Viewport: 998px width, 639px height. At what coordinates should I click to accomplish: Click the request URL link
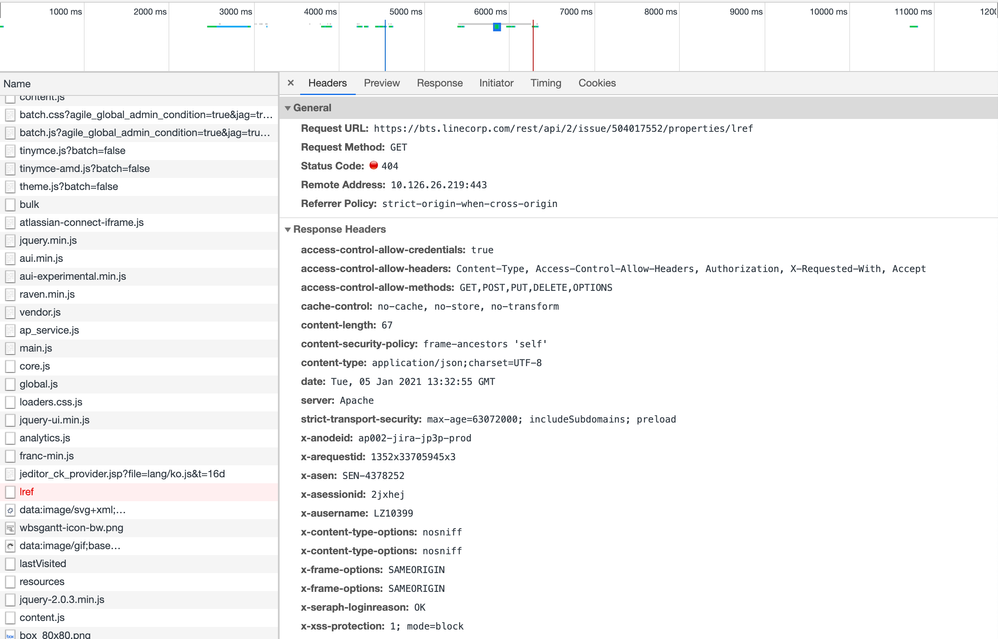[x=563, y=129]
